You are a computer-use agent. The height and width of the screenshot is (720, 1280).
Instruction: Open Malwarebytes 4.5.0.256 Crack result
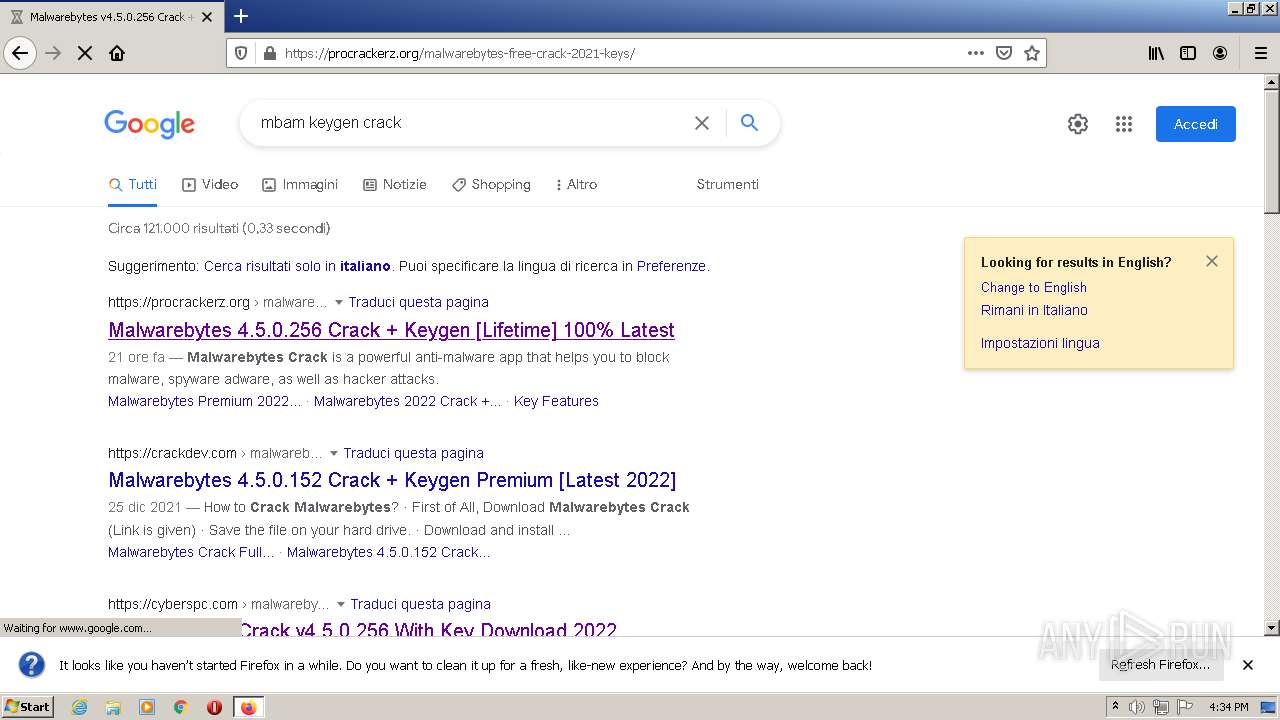[x=391, y=330]
